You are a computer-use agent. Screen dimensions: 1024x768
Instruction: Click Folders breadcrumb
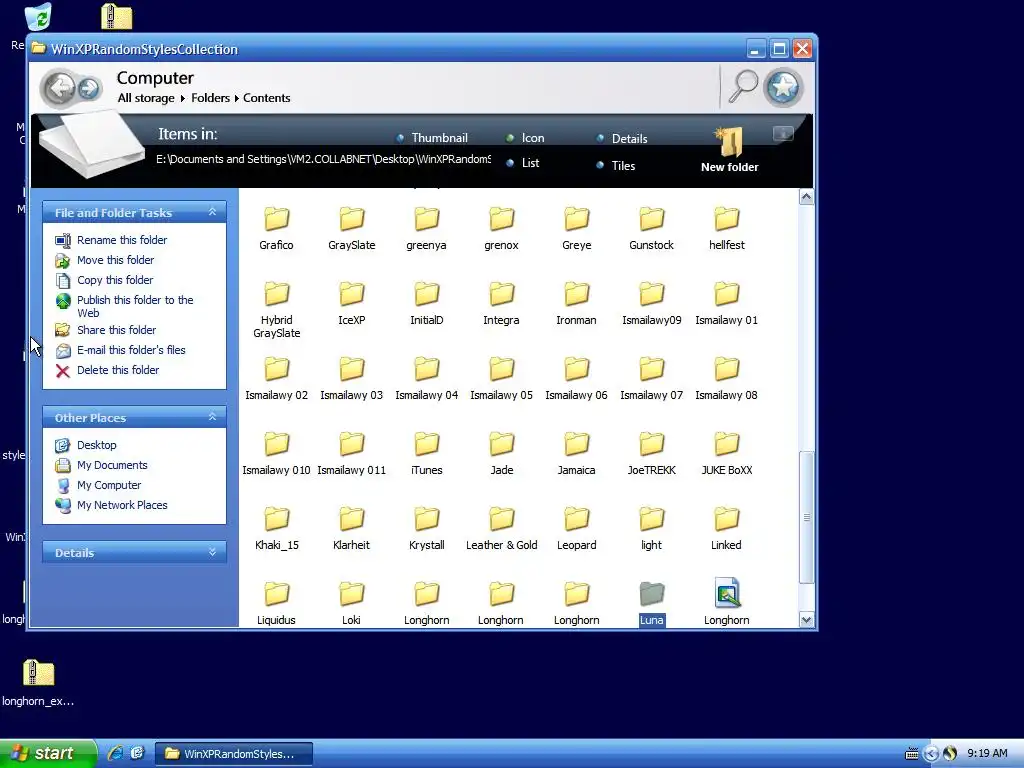(x=210, y=98)
